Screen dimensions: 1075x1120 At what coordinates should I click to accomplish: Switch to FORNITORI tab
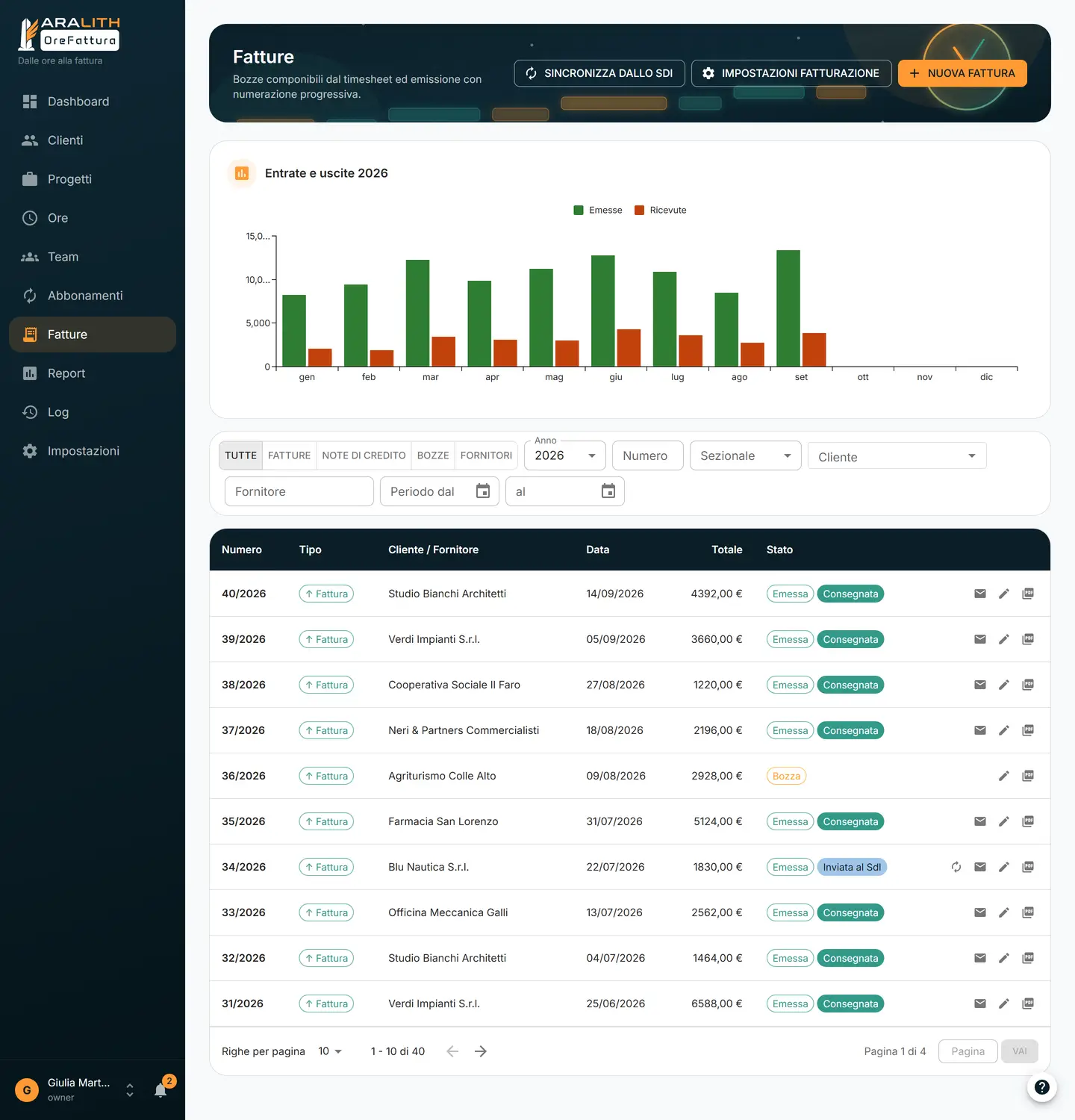486,455
